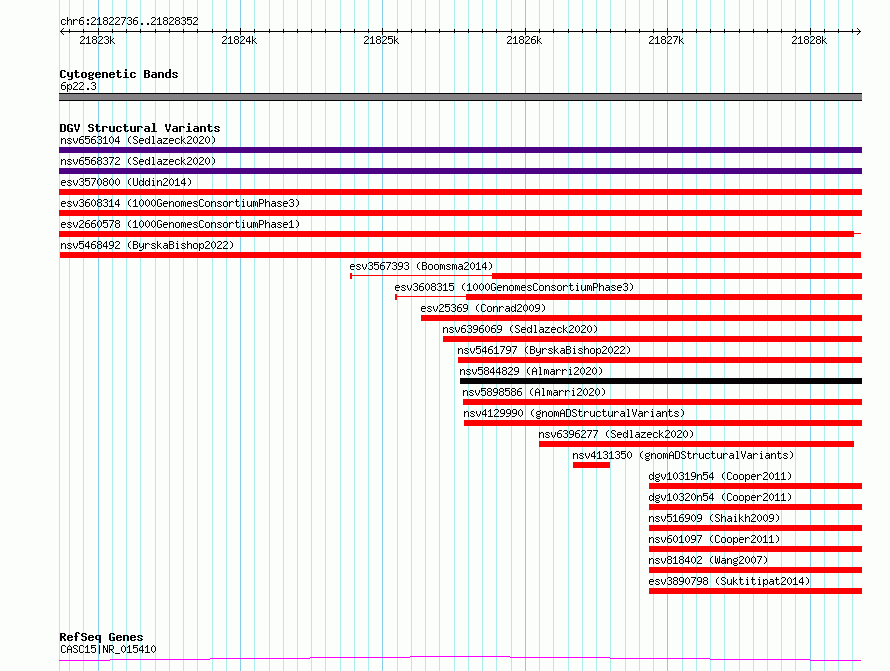Select the esv3567393 thick red bar
Image resolution: width=890 pixels, height=671 pixels.
tap(677, 276)
